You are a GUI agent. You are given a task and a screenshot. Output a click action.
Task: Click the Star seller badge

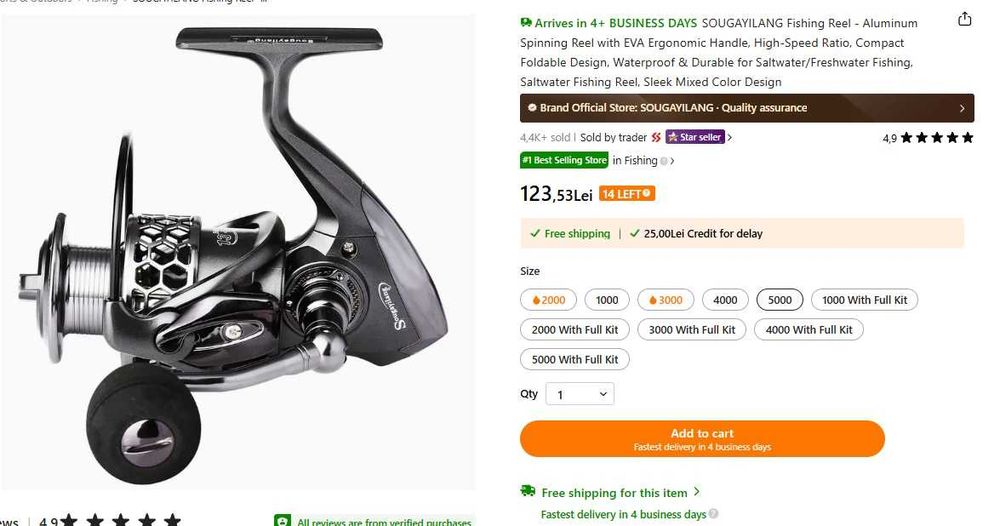point(695,137)
